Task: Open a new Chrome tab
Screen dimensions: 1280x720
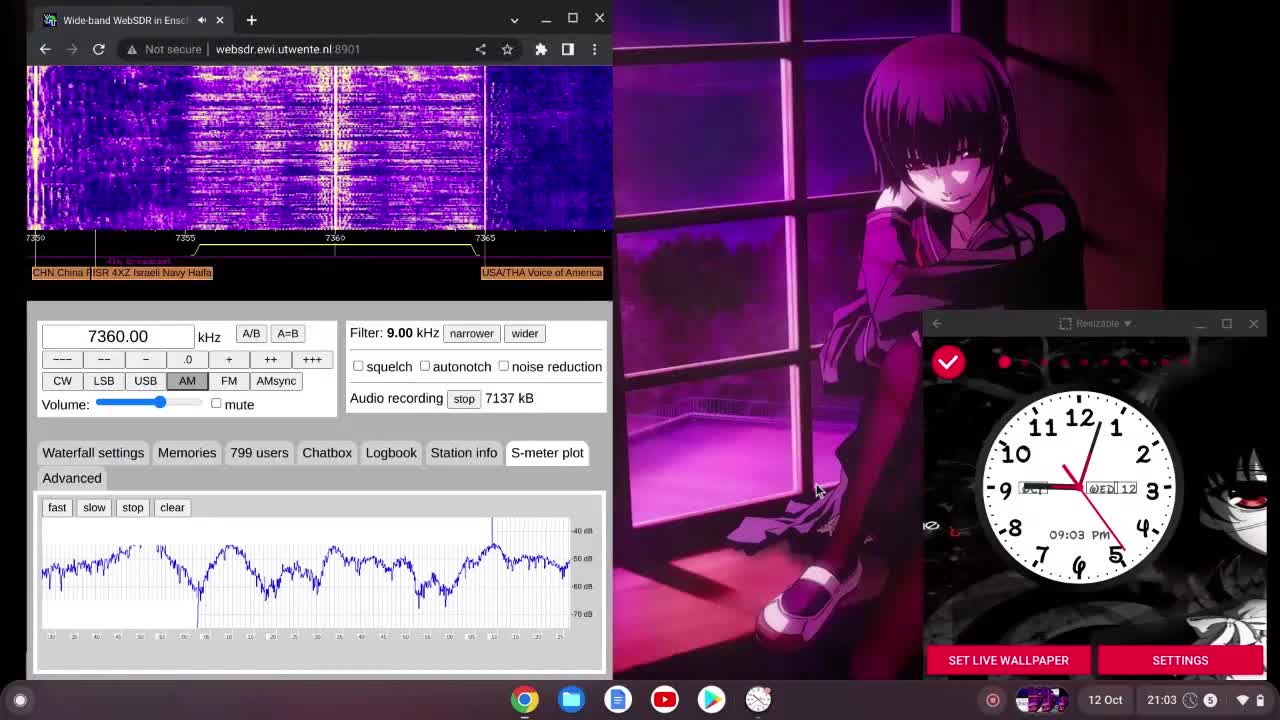Action: [251, 20]
